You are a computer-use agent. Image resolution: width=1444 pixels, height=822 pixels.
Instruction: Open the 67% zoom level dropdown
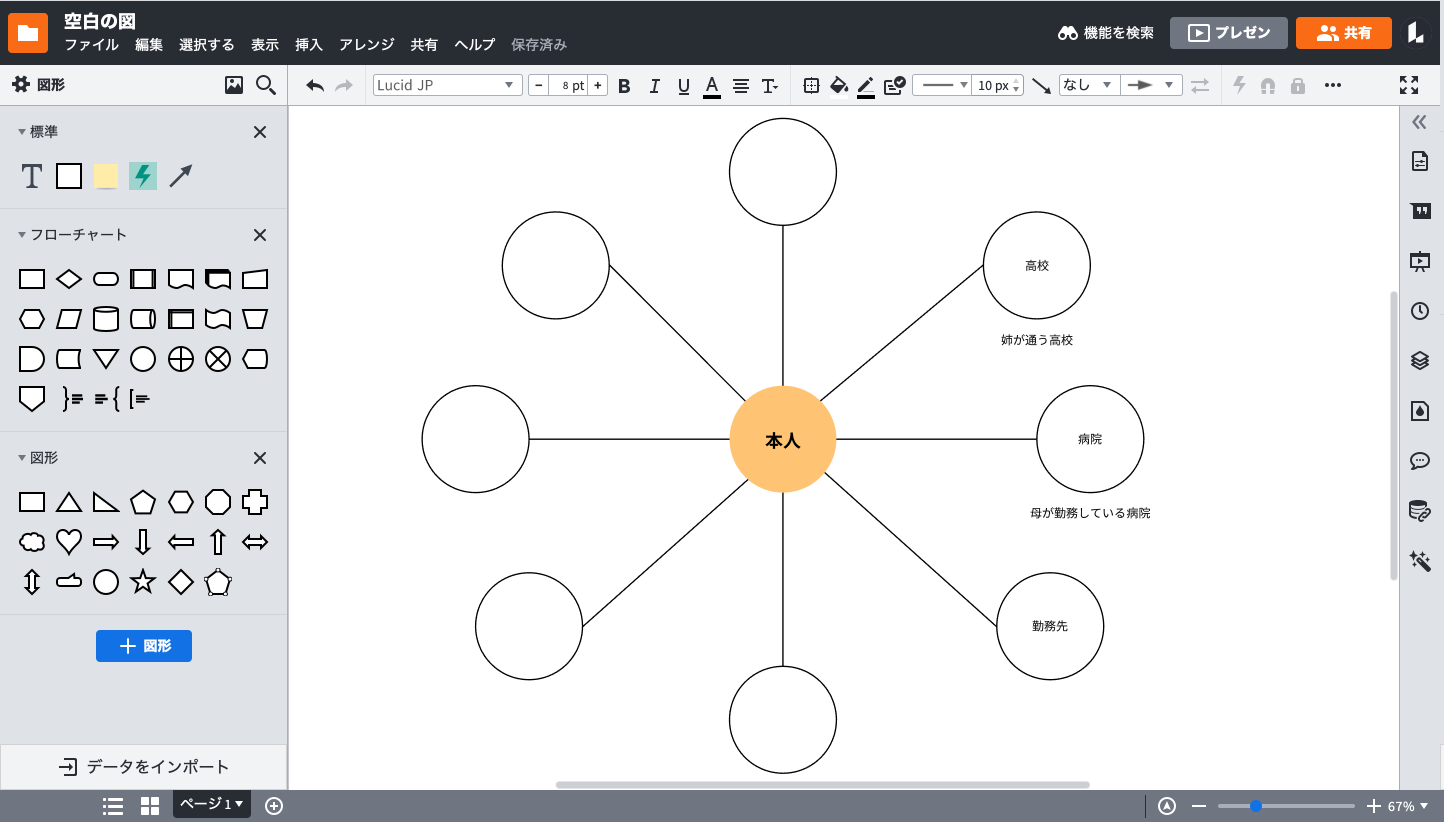tap(1408, 806)
